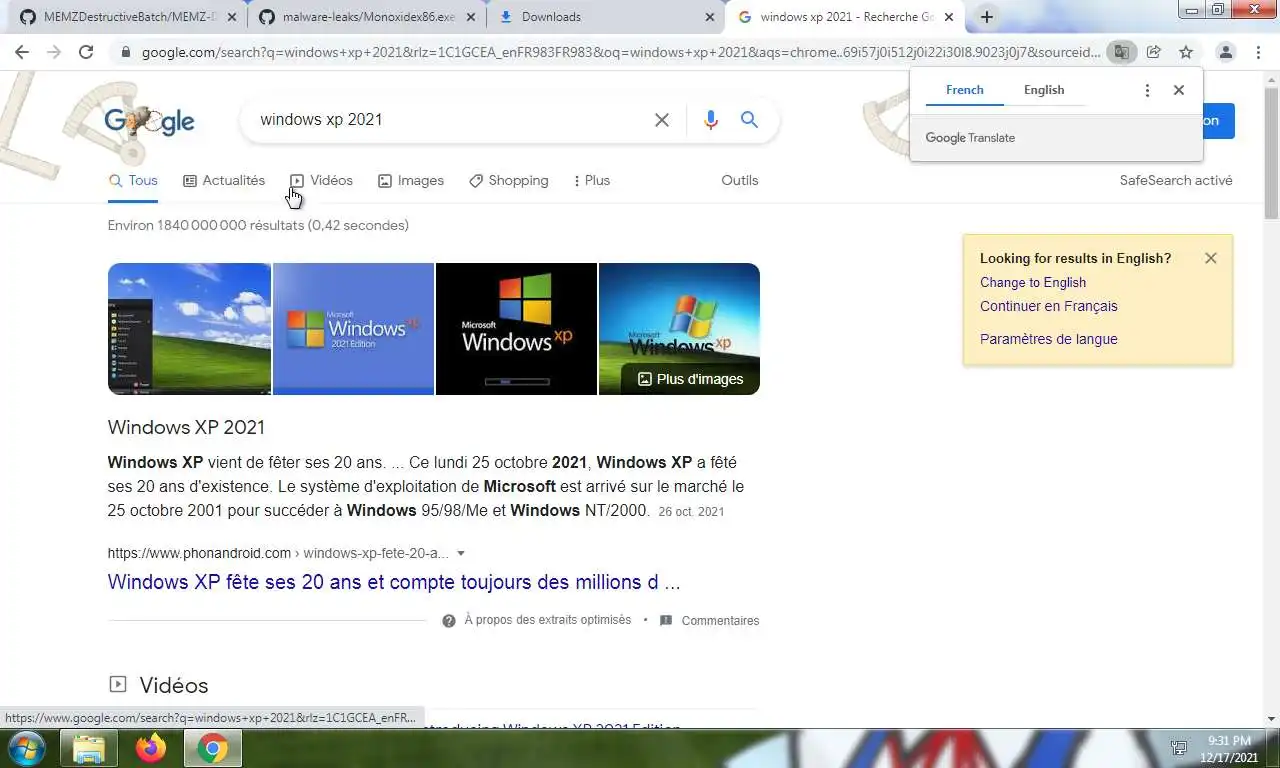Open the black Windows XP boot thumbnail
The width and height of the screenshot is (1280, 768).
pos(516,329)
